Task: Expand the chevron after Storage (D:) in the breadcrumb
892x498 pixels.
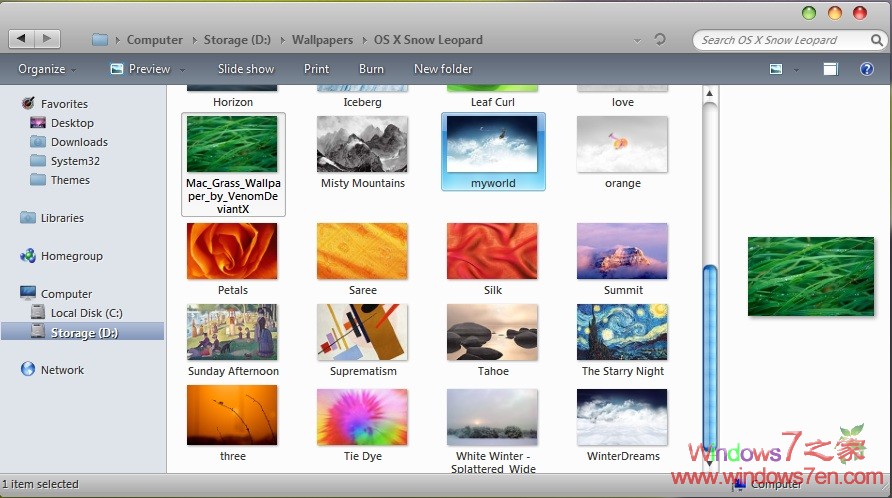Action: click(x=282, y=40)
